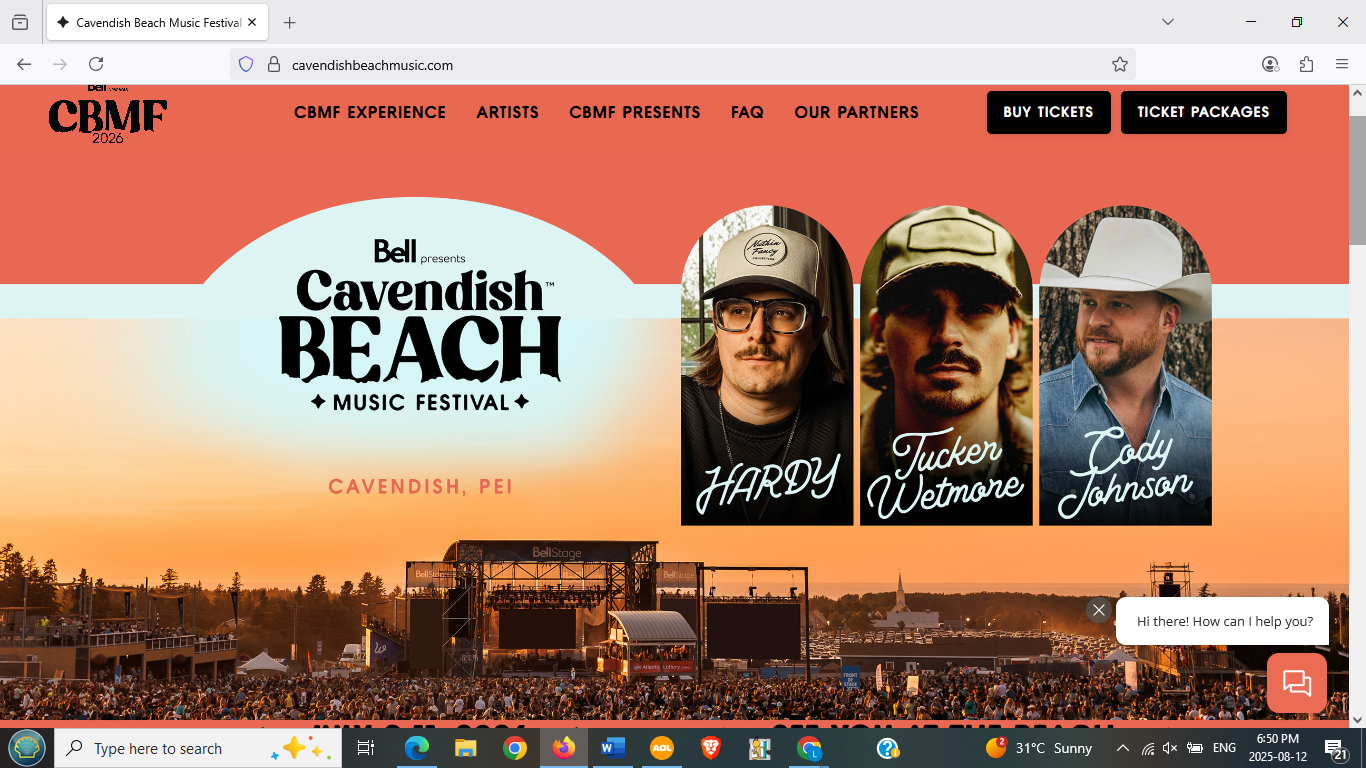Open Google Chrome from taskbar
1366x768 pixels.
[x=514, y=748]
